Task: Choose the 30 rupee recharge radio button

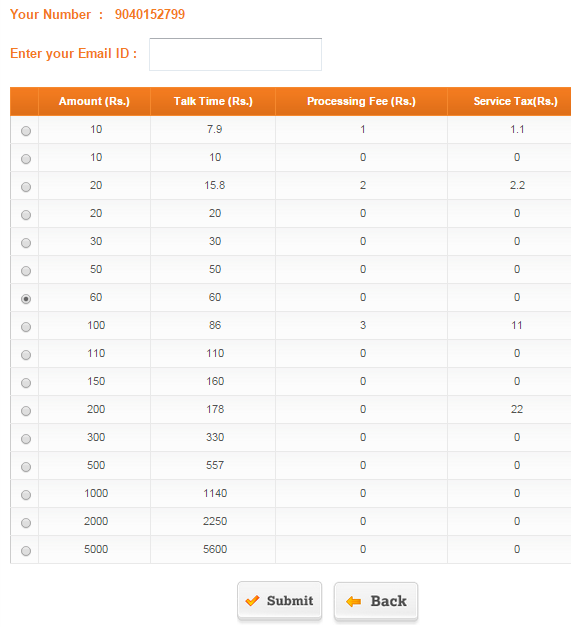Action: [26, 243]
